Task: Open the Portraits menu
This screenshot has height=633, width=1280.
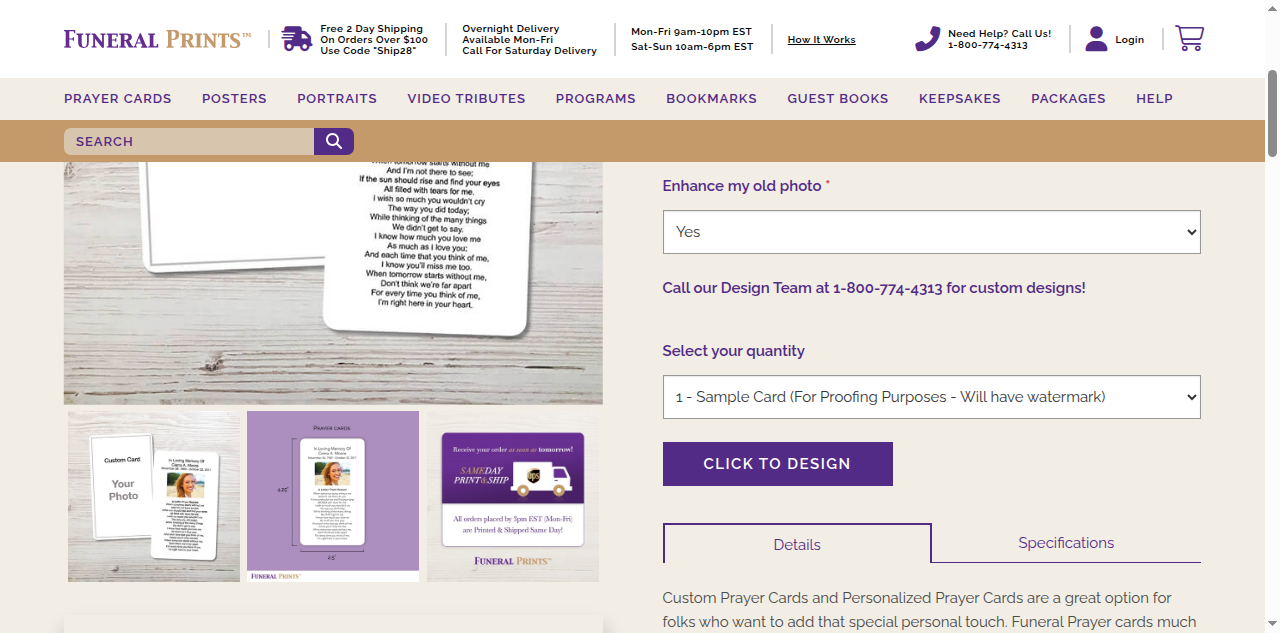Action: pyautogui.click(x=337, y=98)
